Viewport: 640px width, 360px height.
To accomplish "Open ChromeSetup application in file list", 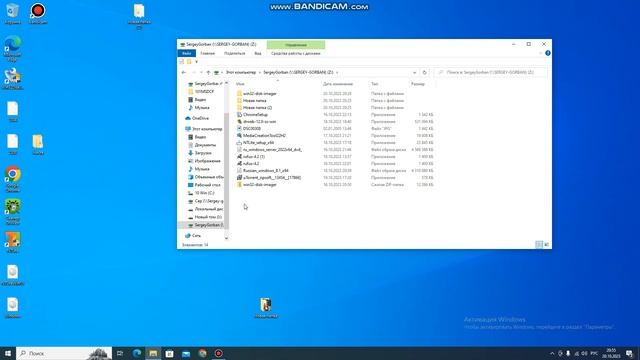I will (256, 115).
